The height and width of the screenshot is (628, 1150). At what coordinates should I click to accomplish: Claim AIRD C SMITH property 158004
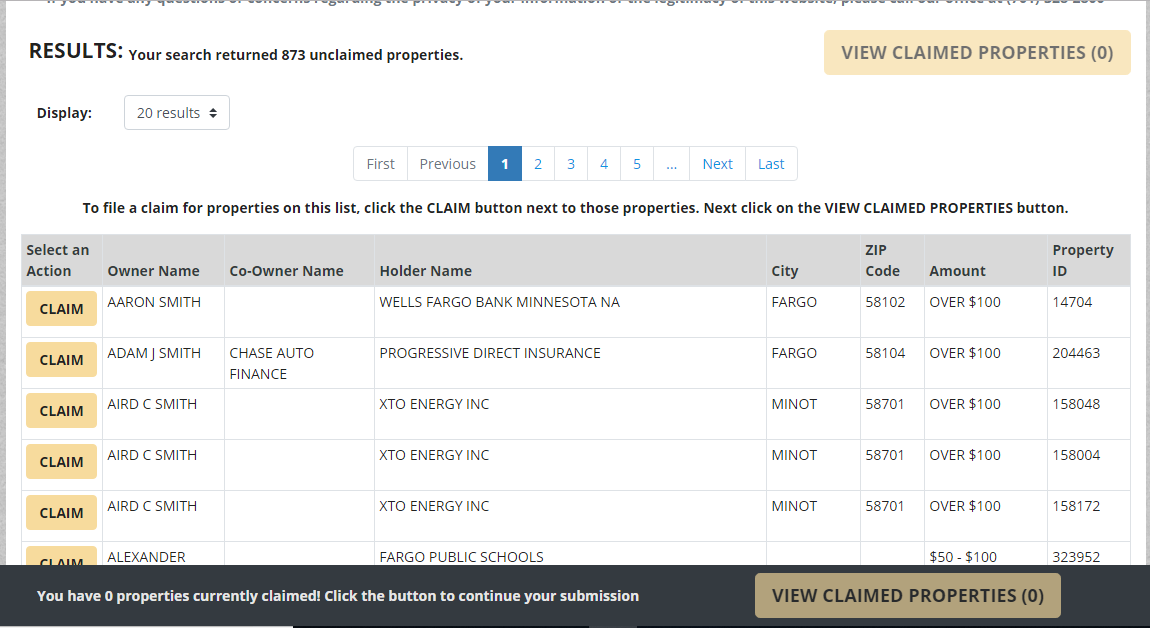click(60, 461)
